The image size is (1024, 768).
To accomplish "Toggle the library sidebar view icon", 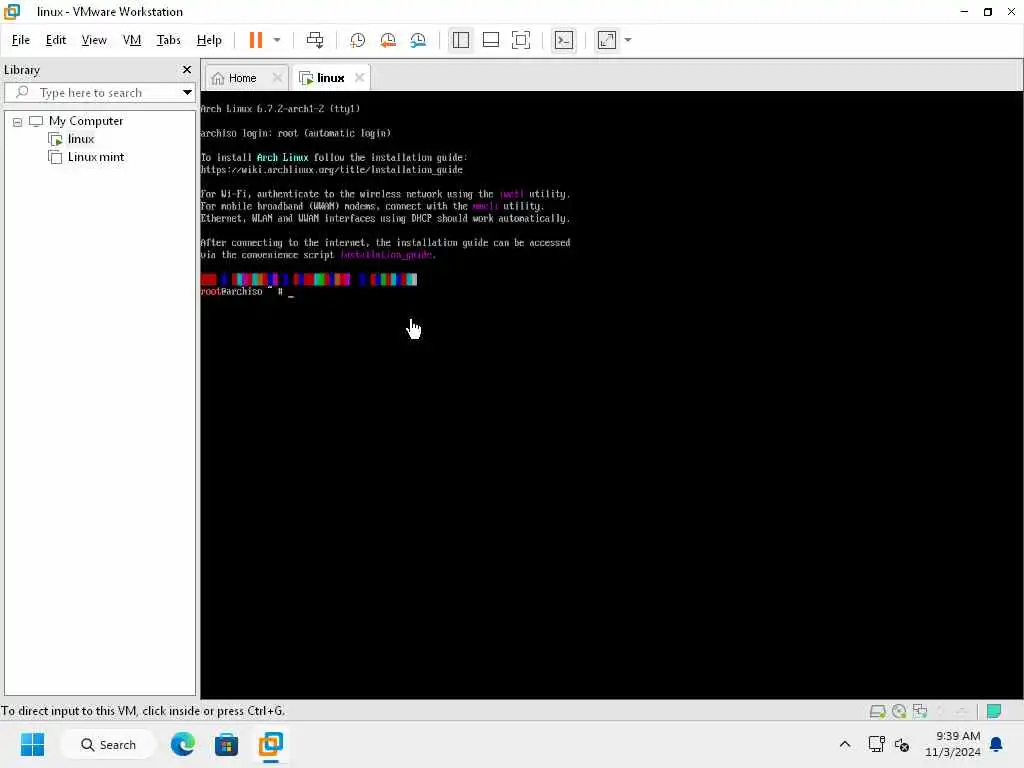I will point(460,40).
